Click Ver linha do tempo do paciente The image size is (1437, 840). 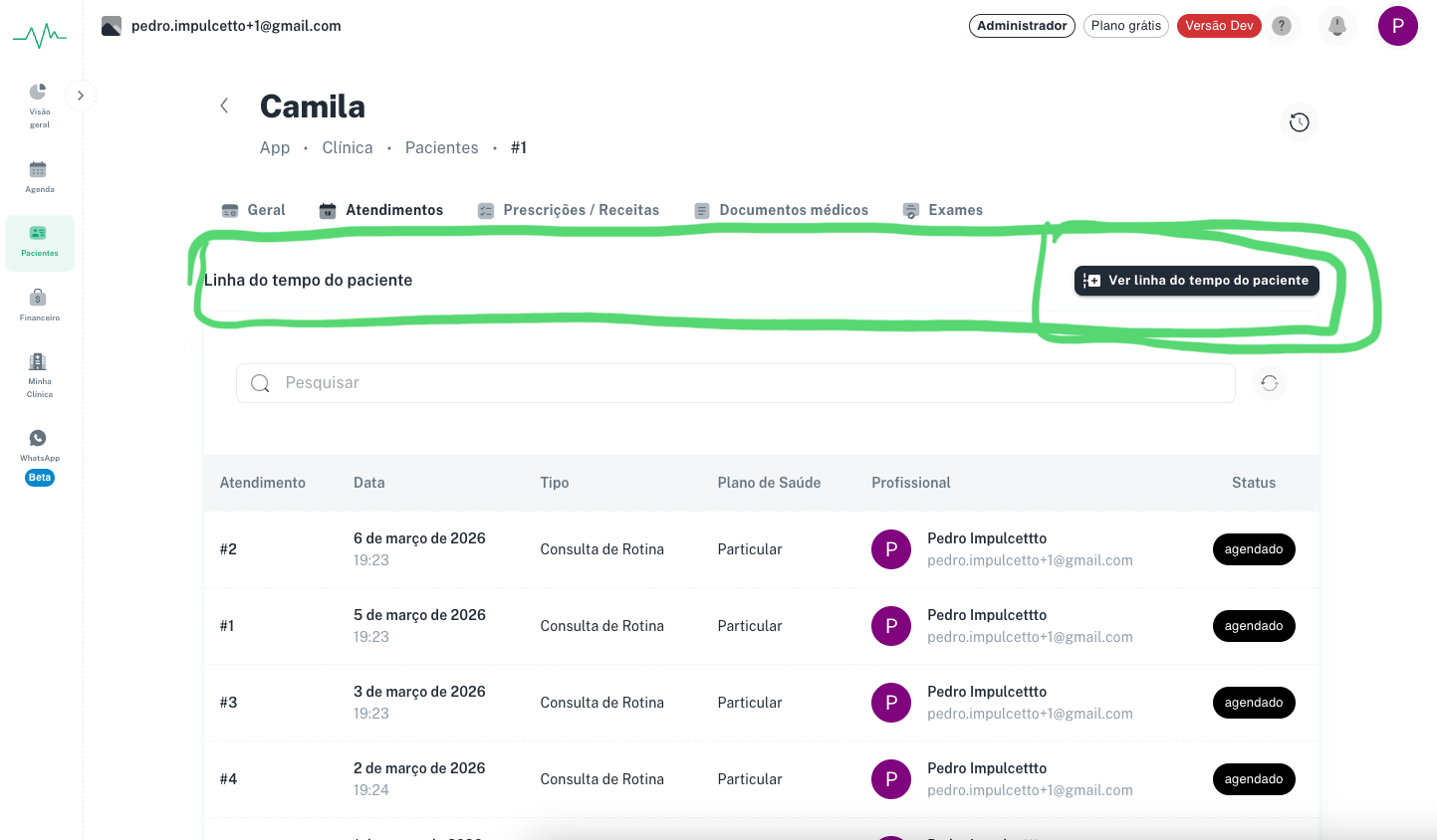pos(1196,281)
